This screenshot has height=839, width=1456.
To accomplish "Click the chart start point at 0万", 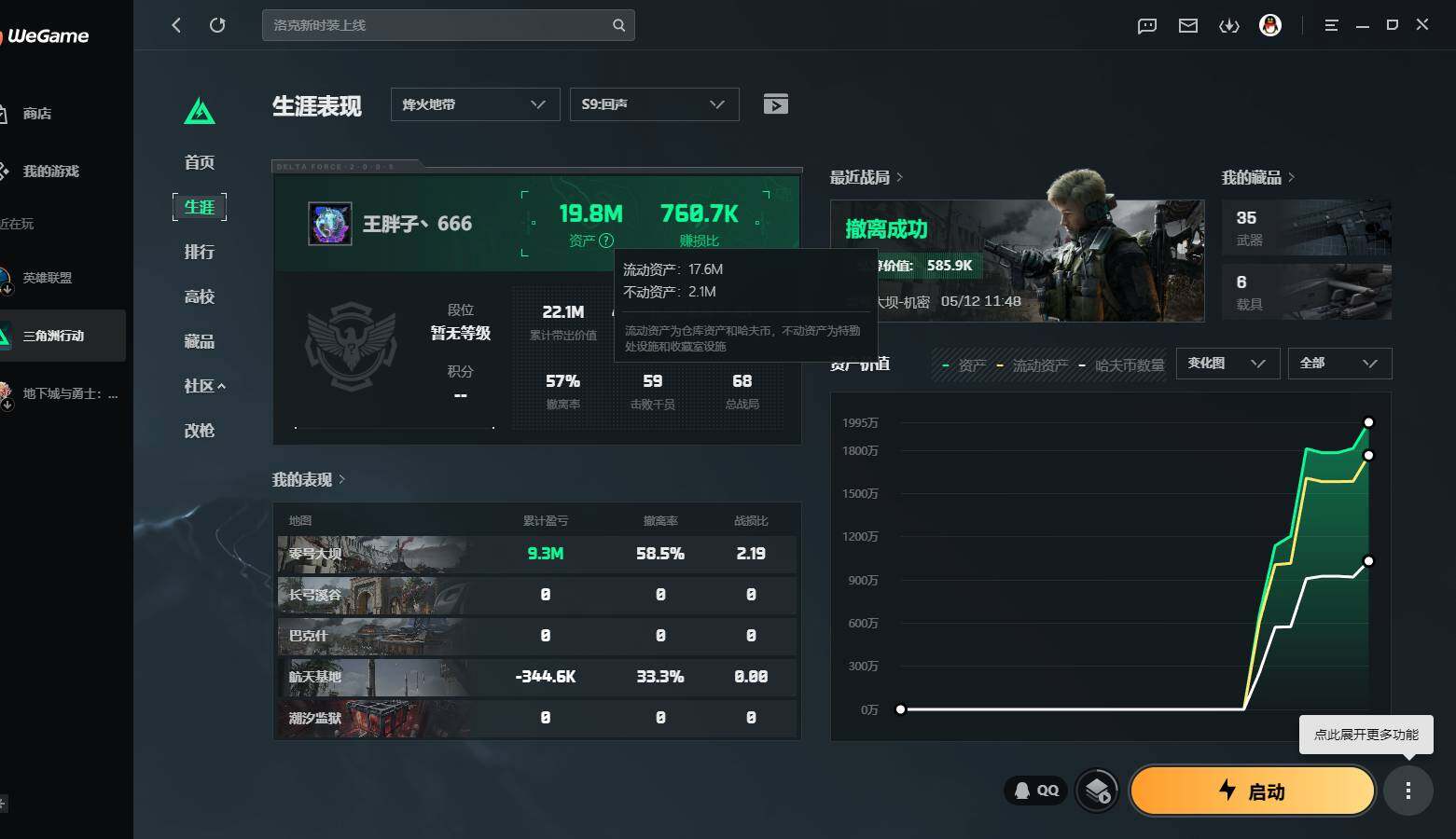I will [x=900, y=709].
